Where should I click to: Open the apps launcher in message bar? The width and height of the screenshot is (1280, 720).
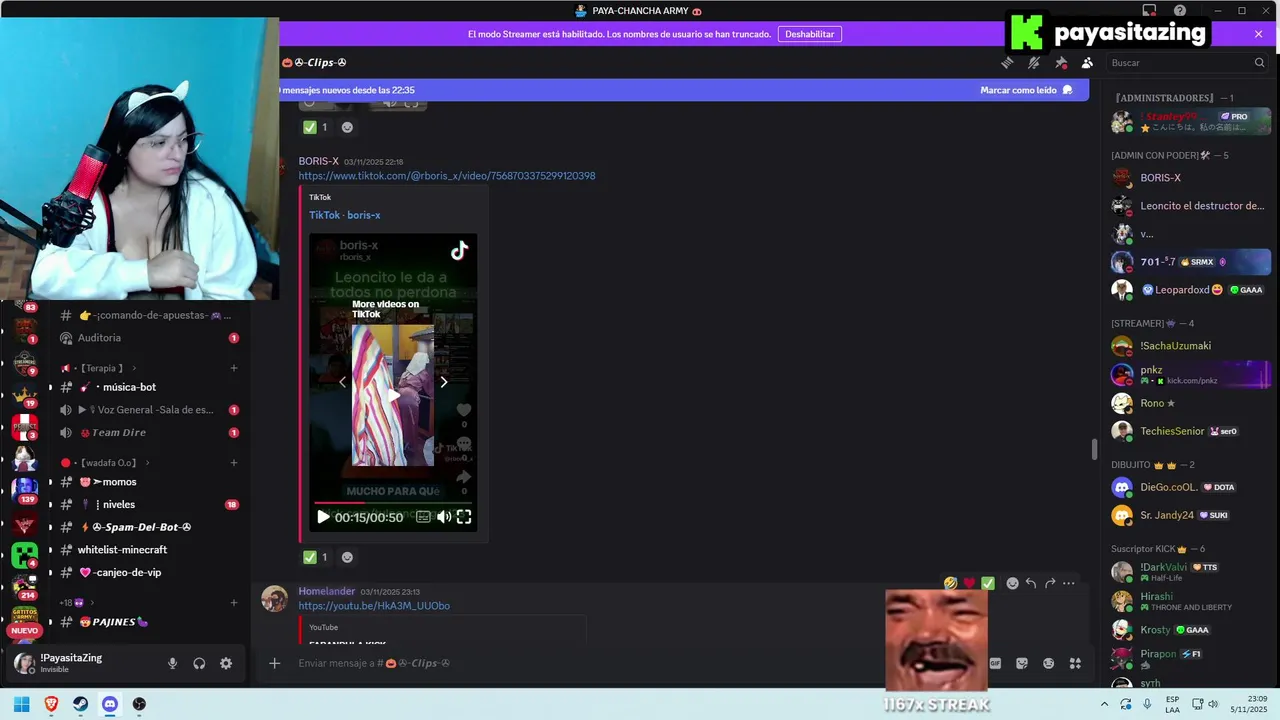click(1075, 663)
